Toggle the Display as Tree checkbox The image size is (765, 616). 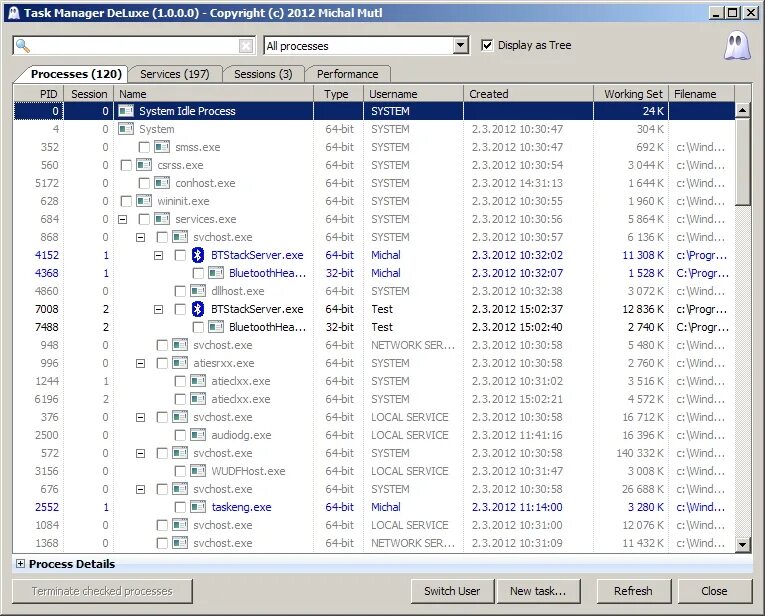pos(487,45)
